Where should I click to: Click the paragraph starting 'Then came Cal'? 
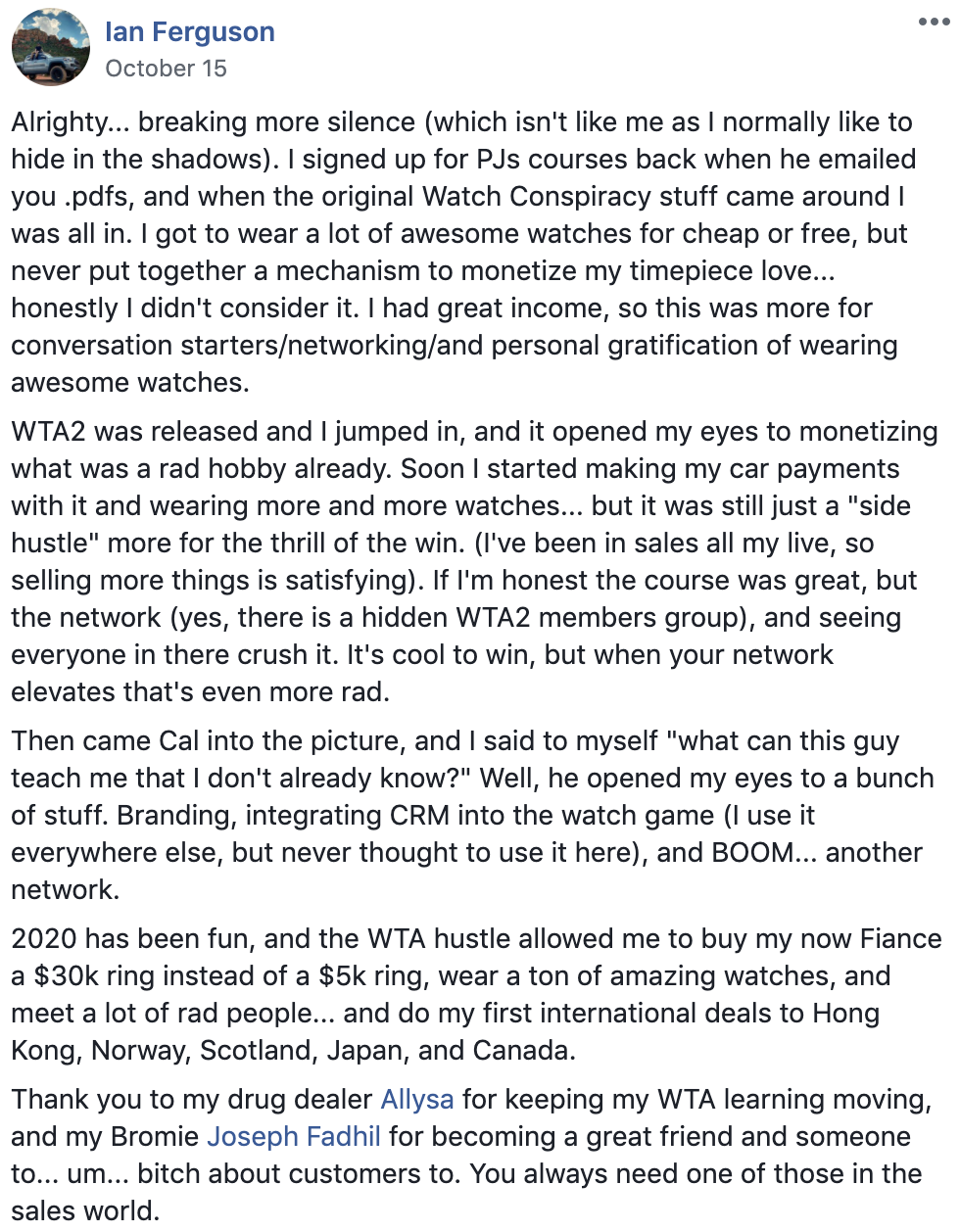pyautogui.click(x=473, y=815)
